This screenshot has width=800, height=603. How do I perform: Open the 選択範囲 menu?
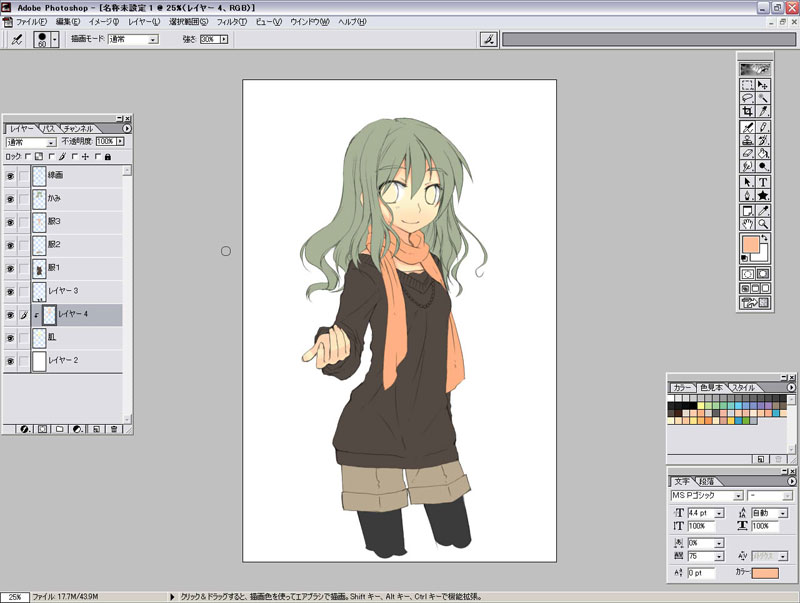[189, 22]
